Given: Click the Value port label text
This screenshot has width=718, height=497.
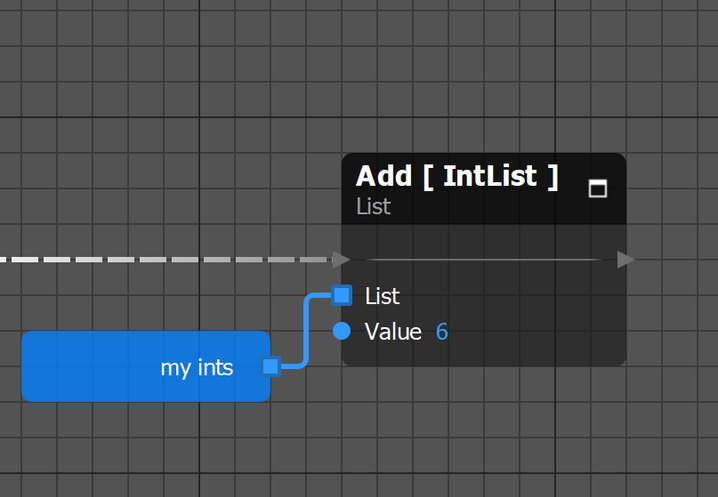Looking at the screenshot, I should point(393,331).
